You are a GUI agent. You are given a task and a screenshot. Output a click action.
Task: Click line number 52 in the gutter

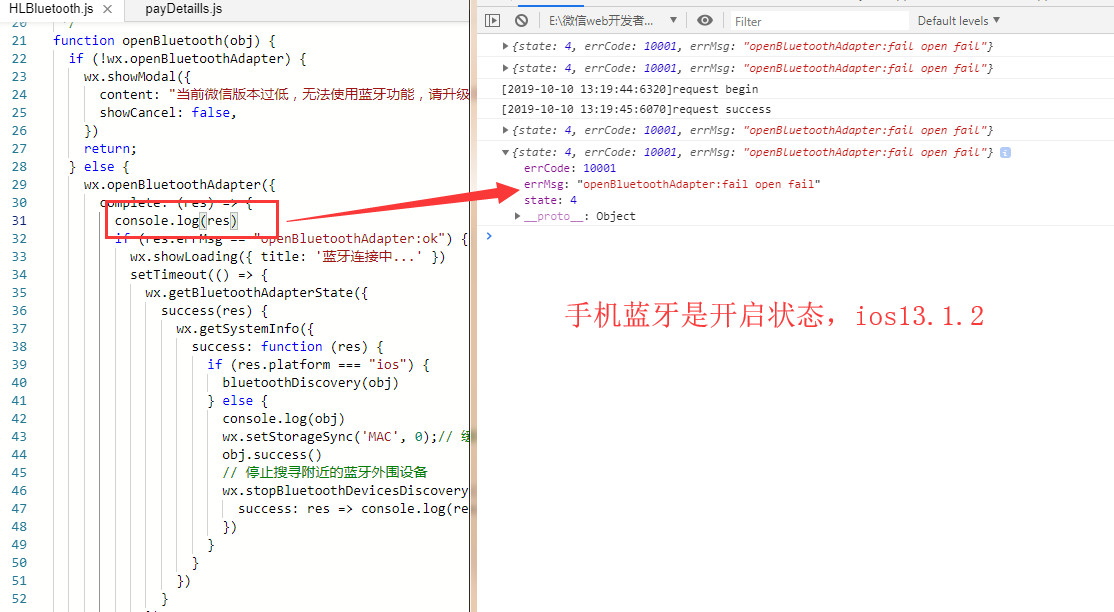point(19,598)
